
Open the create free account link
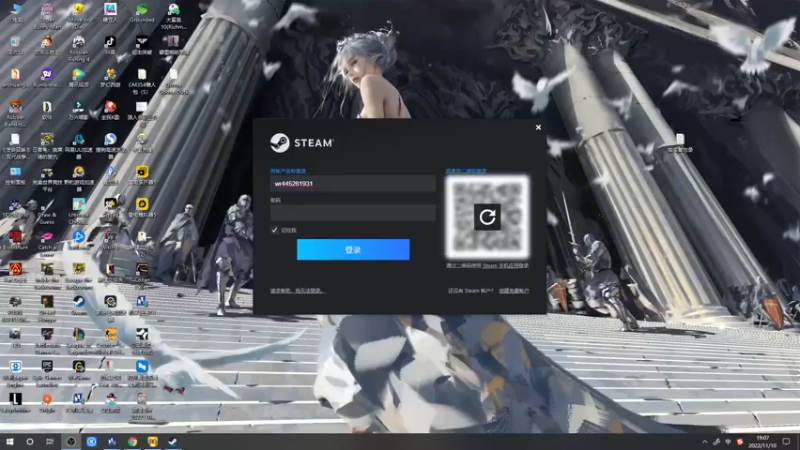513,291
